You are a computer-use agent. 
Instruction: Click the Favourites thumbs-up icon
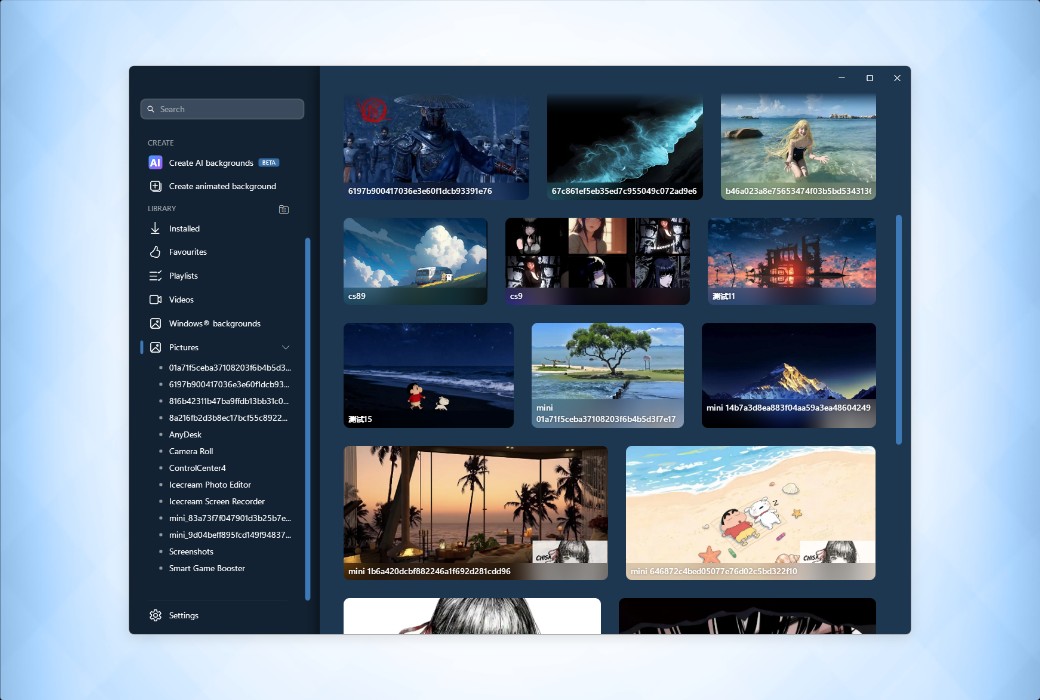click(155, 252)
